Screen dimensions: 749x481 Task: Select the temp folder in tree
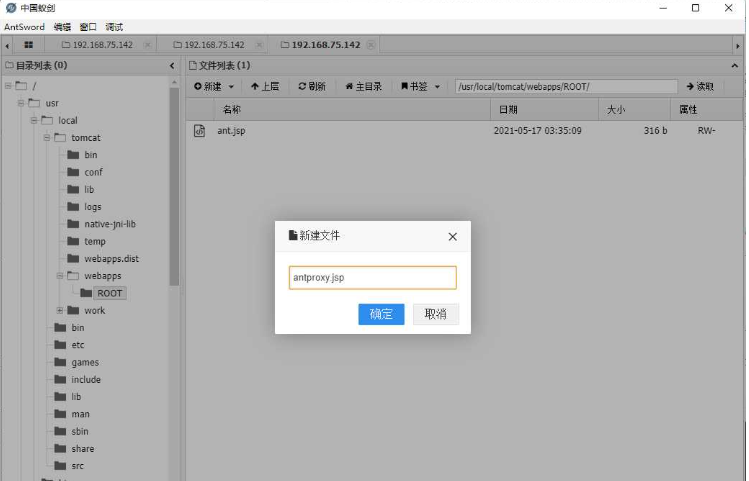coord(95,241)
